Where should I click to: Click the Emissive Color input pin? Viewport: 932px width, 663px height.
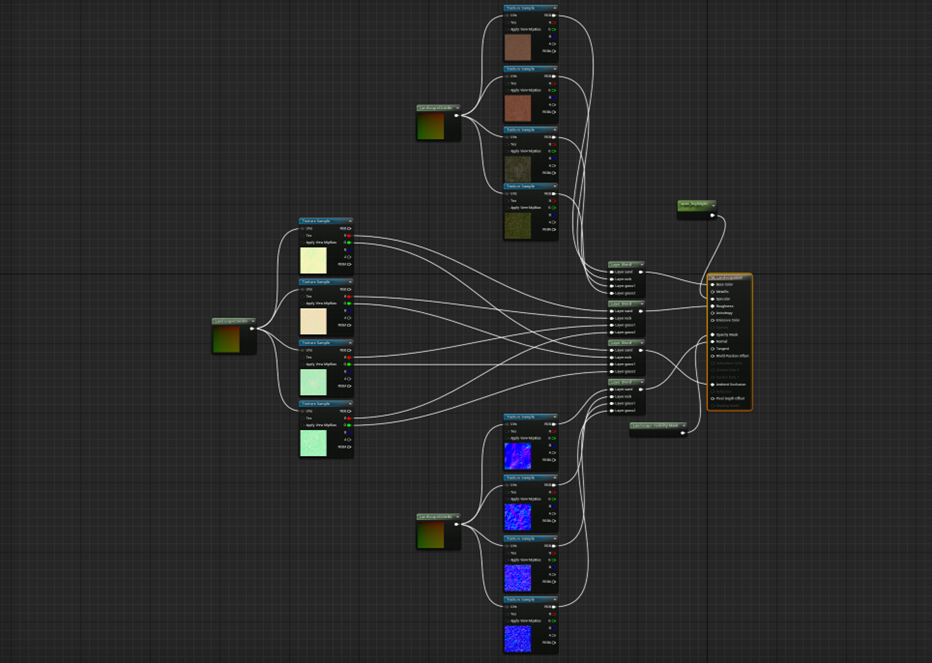click(712, 320)
